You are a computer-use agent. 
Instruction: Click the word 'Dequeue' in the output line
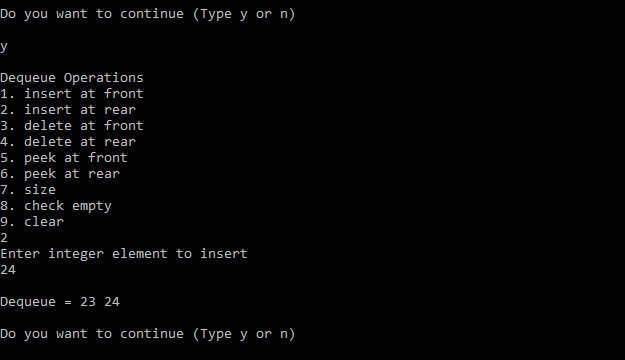click(28, 302)
